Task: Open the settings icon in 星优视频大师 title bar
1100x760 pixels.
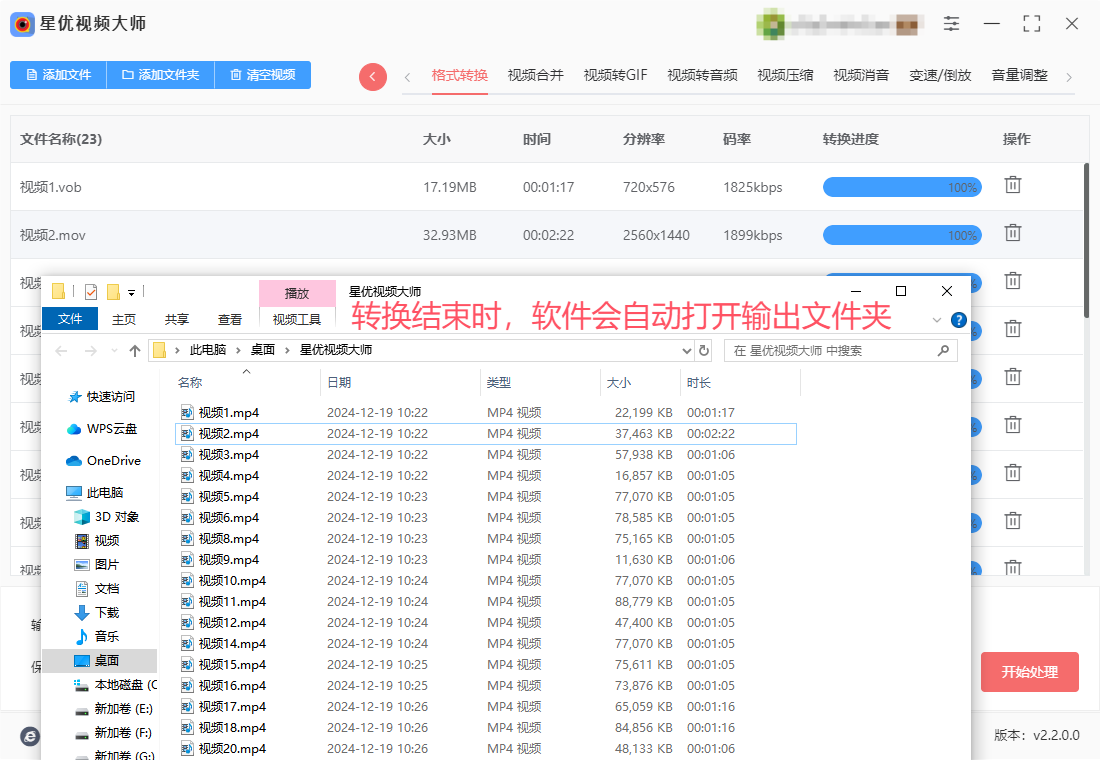Action: click(951, 23)
